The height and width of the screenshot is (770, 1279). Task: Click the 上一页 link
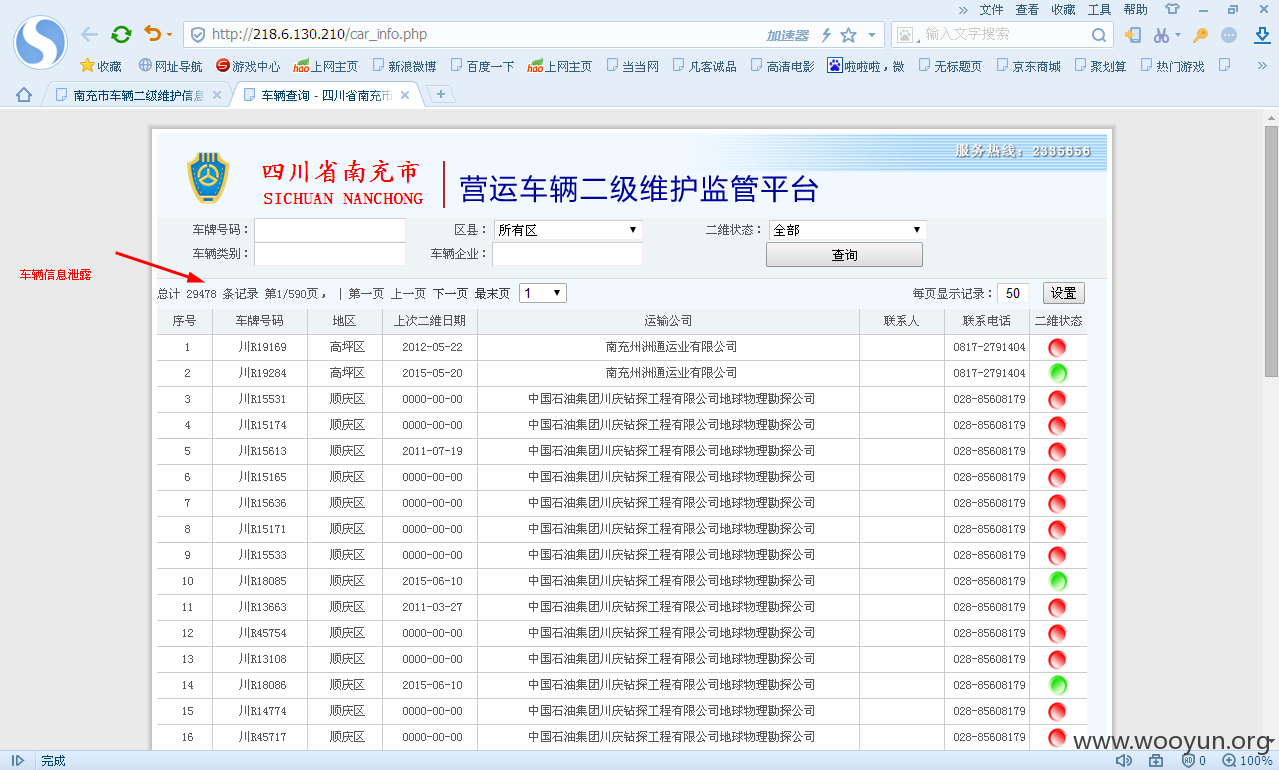[408, 293]
